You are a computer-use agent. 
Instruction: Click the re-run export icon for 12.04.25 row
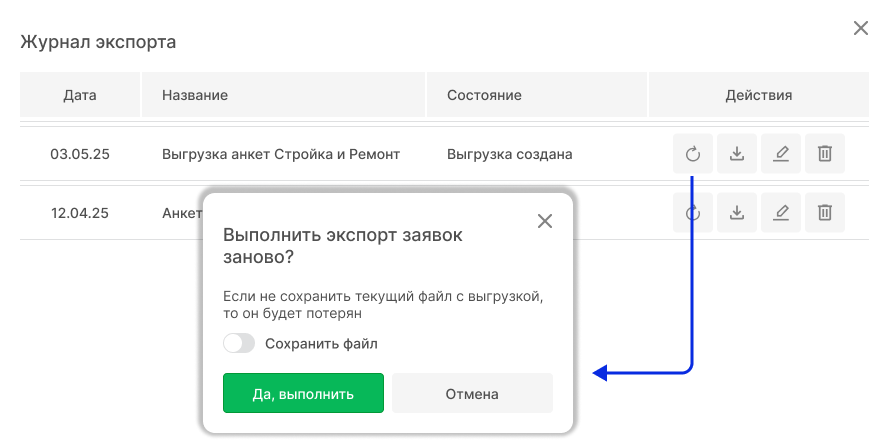[x=692, y=212]
